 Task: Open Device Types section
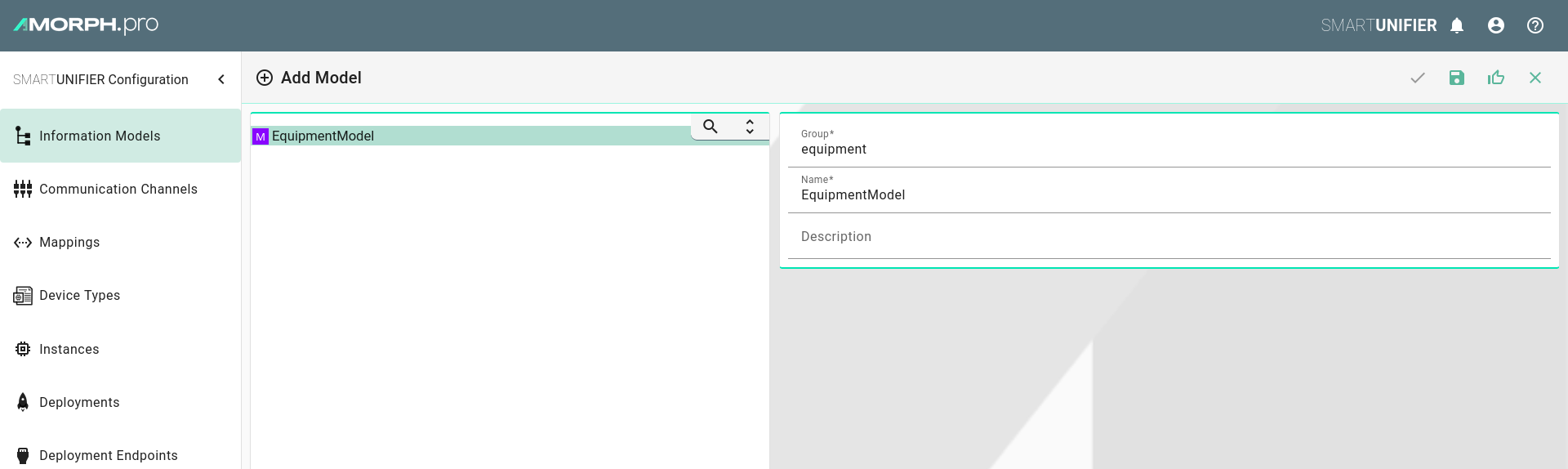[x=121, y=295]
